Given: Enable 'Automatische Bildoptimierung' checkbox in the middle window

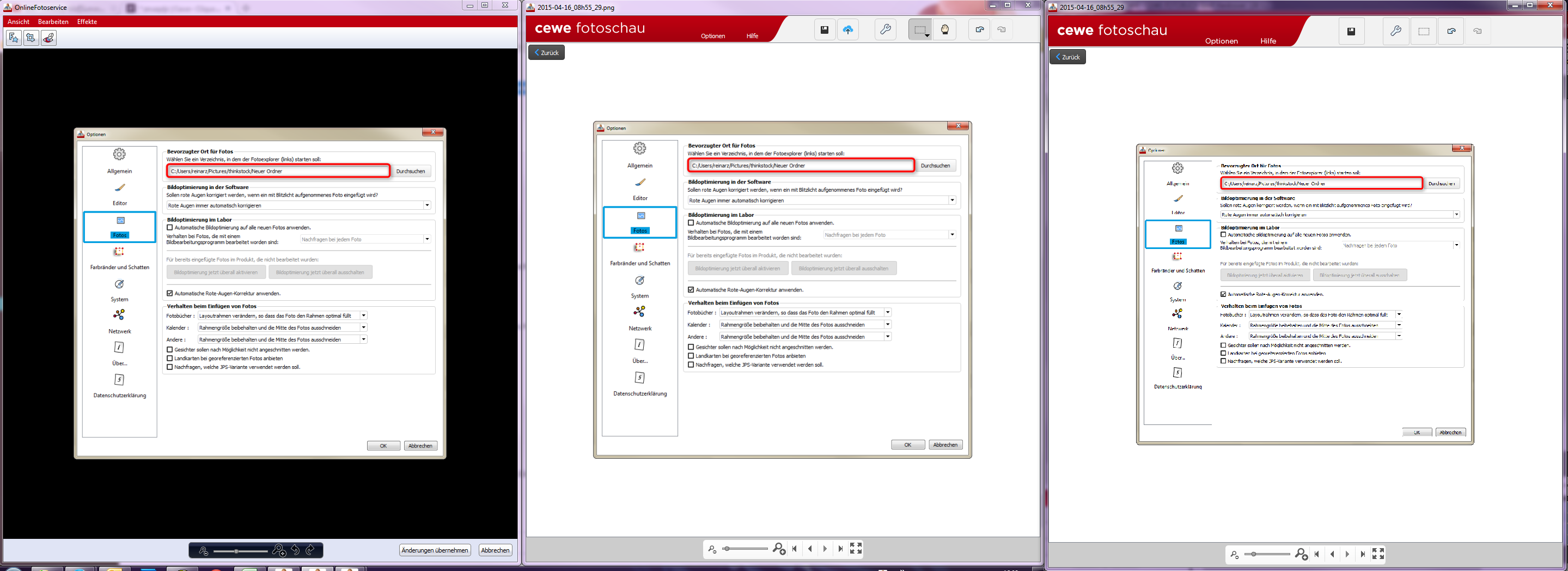Looking at the screenshot, I should (x=691, y=223).
